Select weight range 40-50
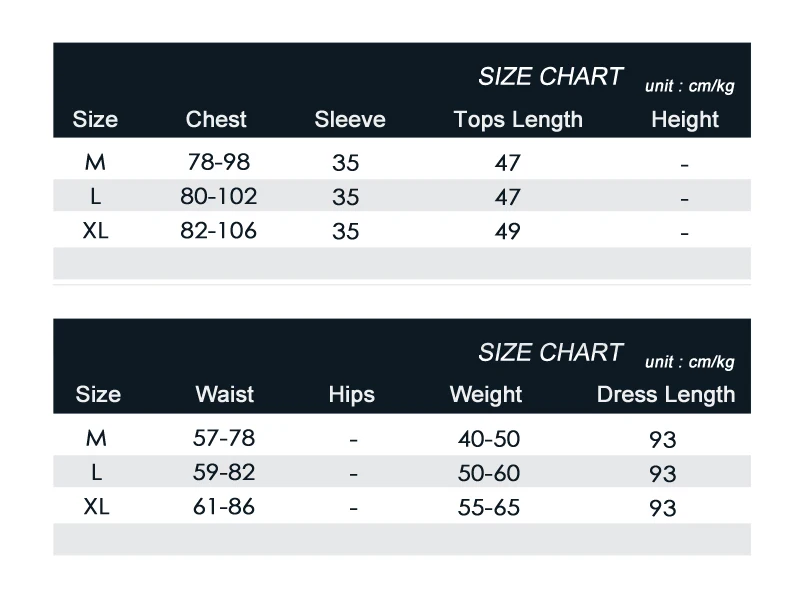Viewport: 800px width, 591px height. (x=489, y=439)
